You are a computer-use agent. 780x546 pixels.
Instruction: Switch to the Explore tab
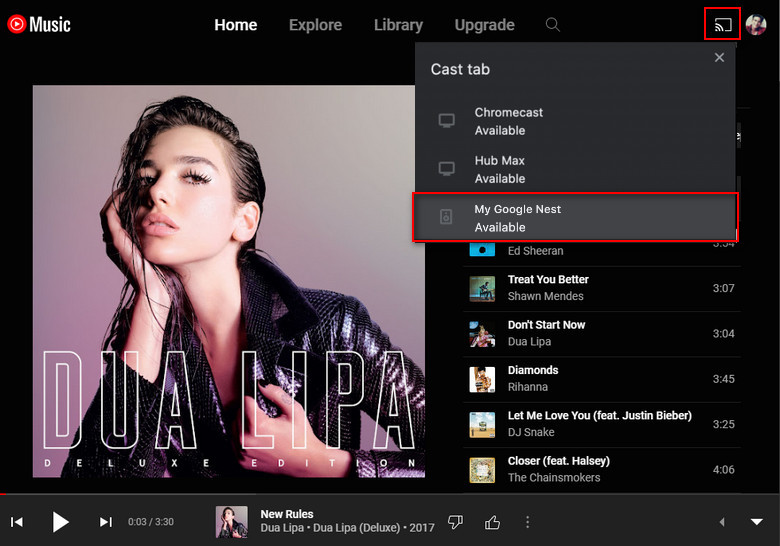(x=315, y=25)
